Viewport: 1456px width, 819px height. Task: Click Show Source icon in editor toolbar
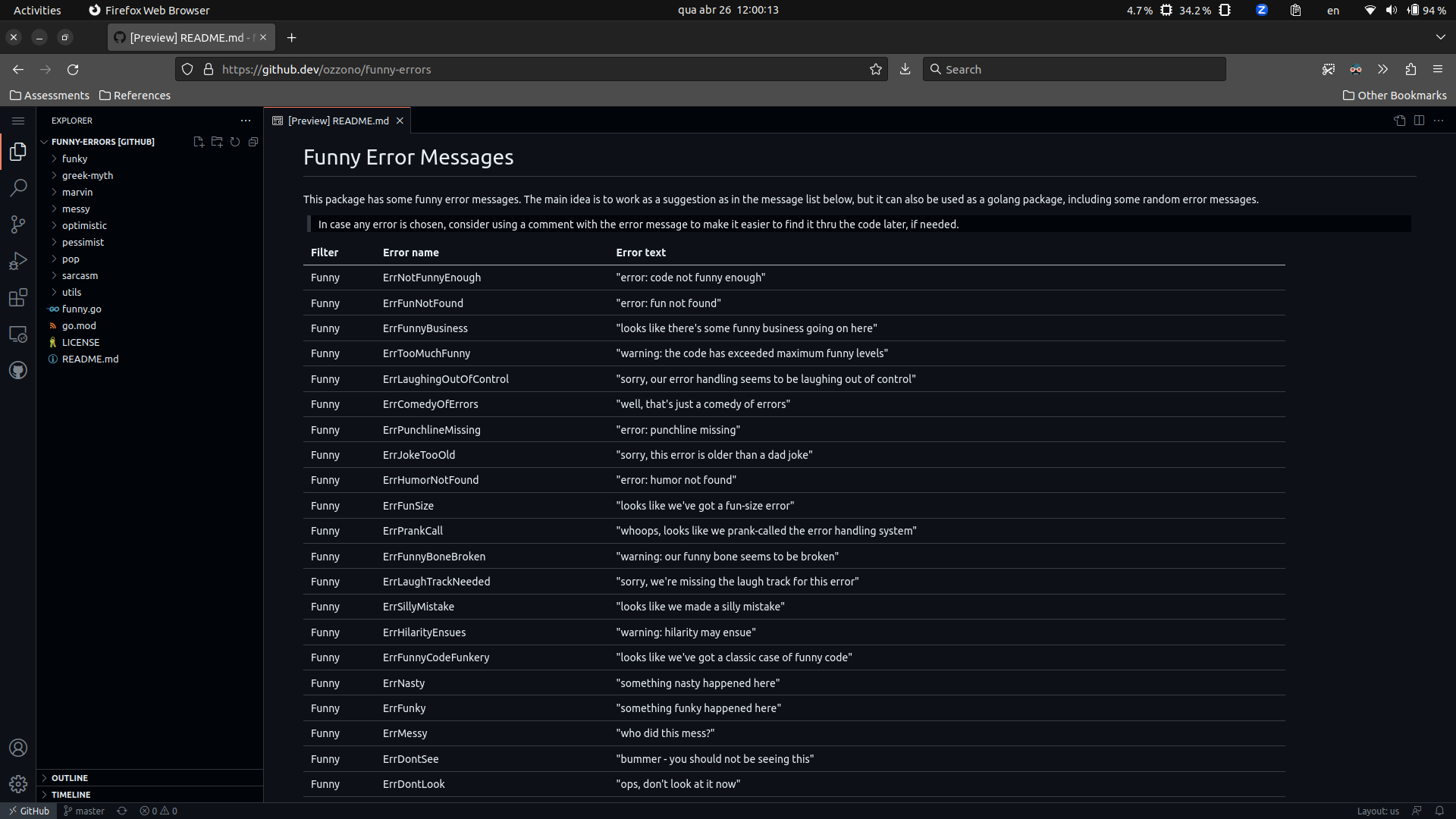point(1400,121)
